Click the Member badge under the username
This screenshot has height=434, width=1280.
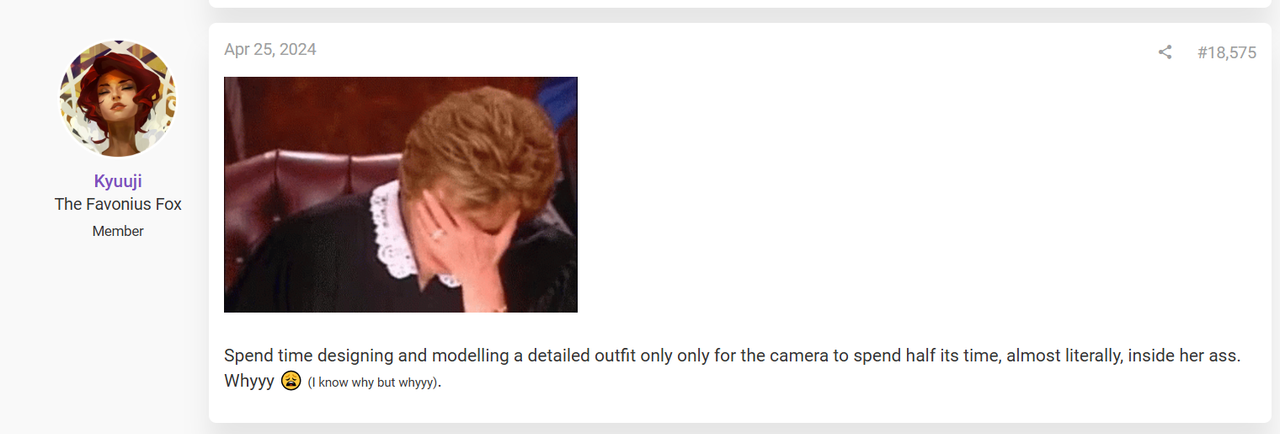(118, 231)
